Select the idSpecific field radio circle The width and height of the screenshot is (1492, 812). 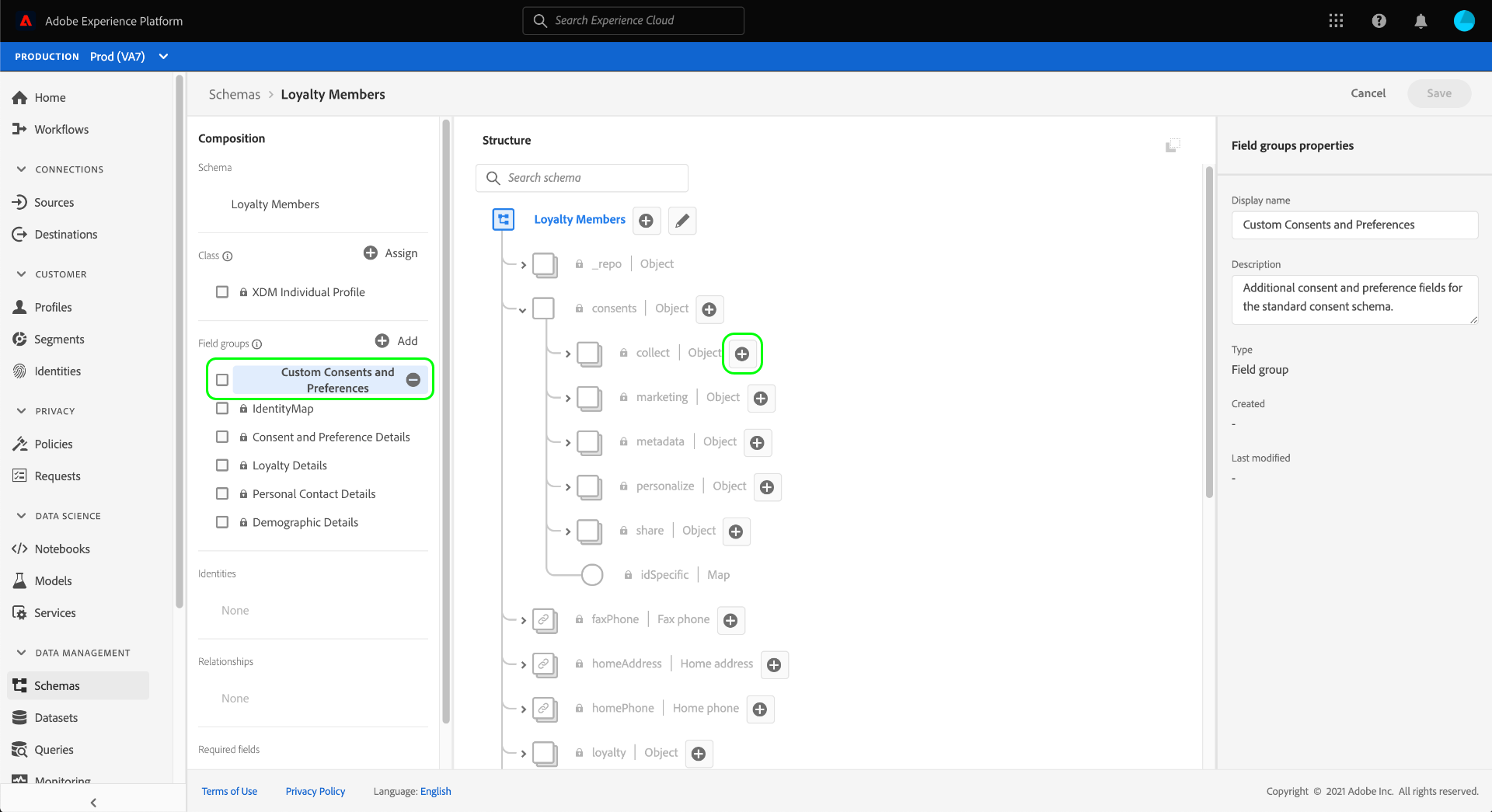[x=592, y=575]
